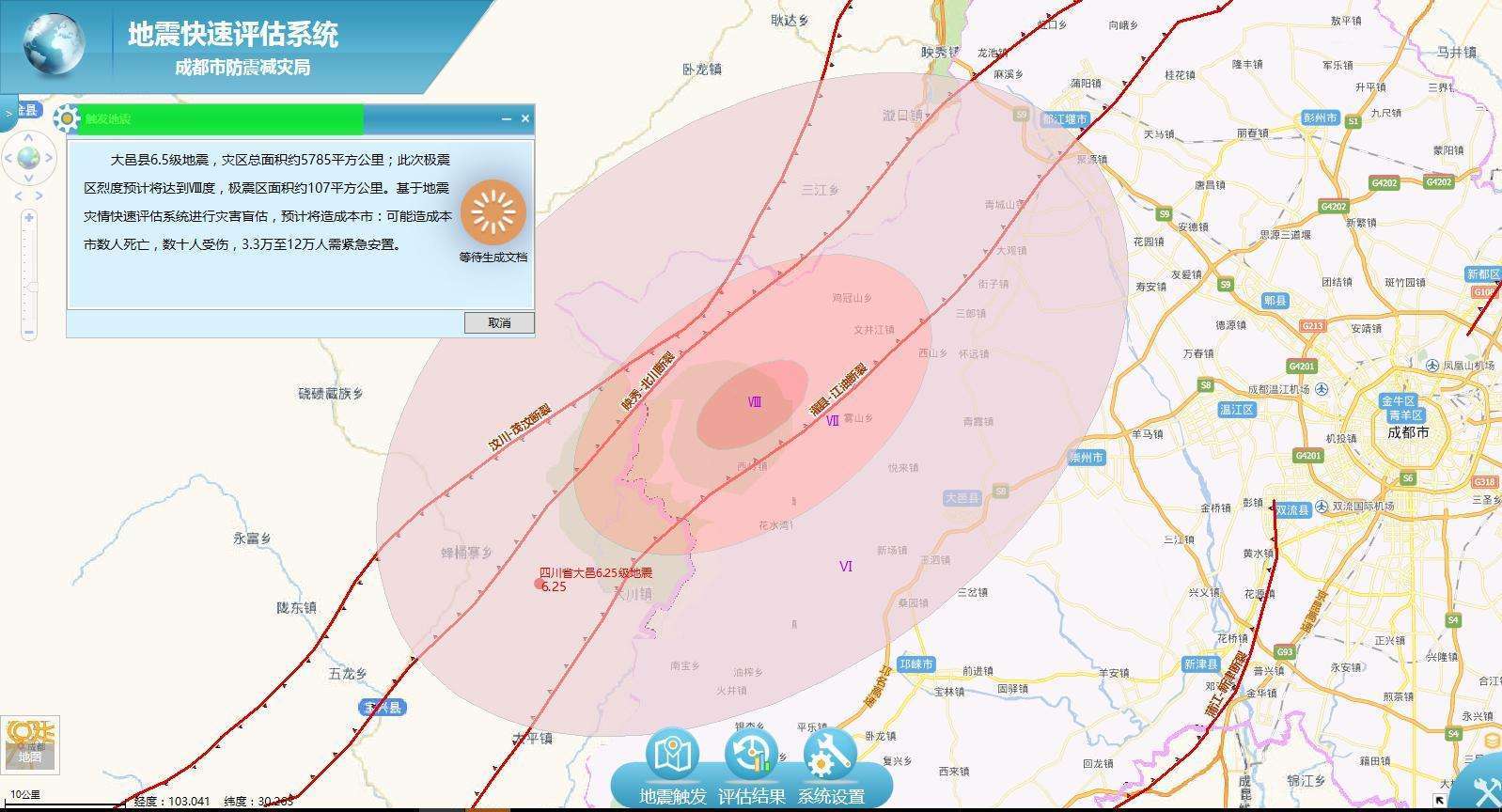Click the 双流国际机场 airport icon
This screenshot has width=1502, height=812.
[x=1323, y=506]
